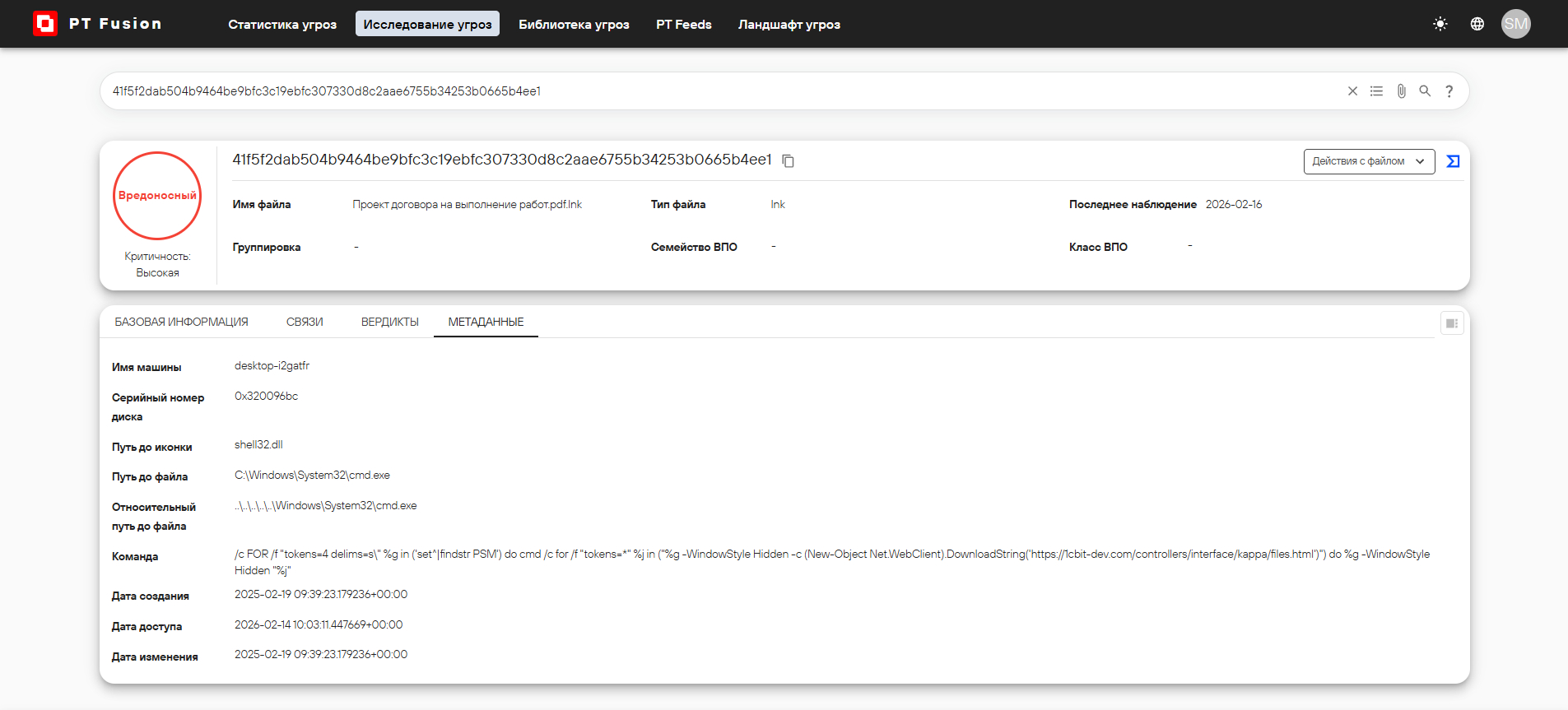Click disk serial number '0x320096bc'
Screen dimensions: 1568x710
tap(266, 396)
